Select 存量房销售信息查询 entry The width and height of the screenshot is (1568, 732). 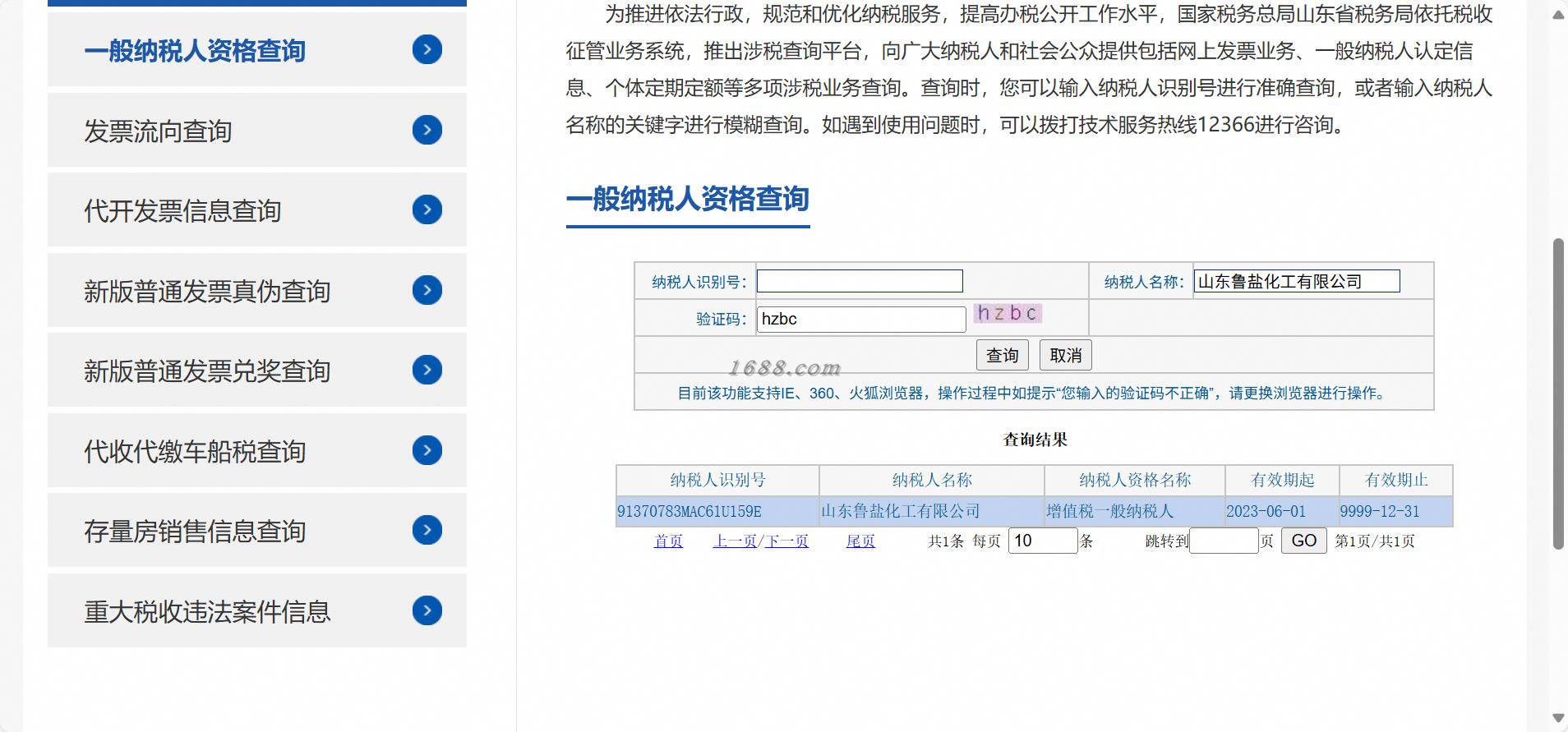(x=257, y=530)
